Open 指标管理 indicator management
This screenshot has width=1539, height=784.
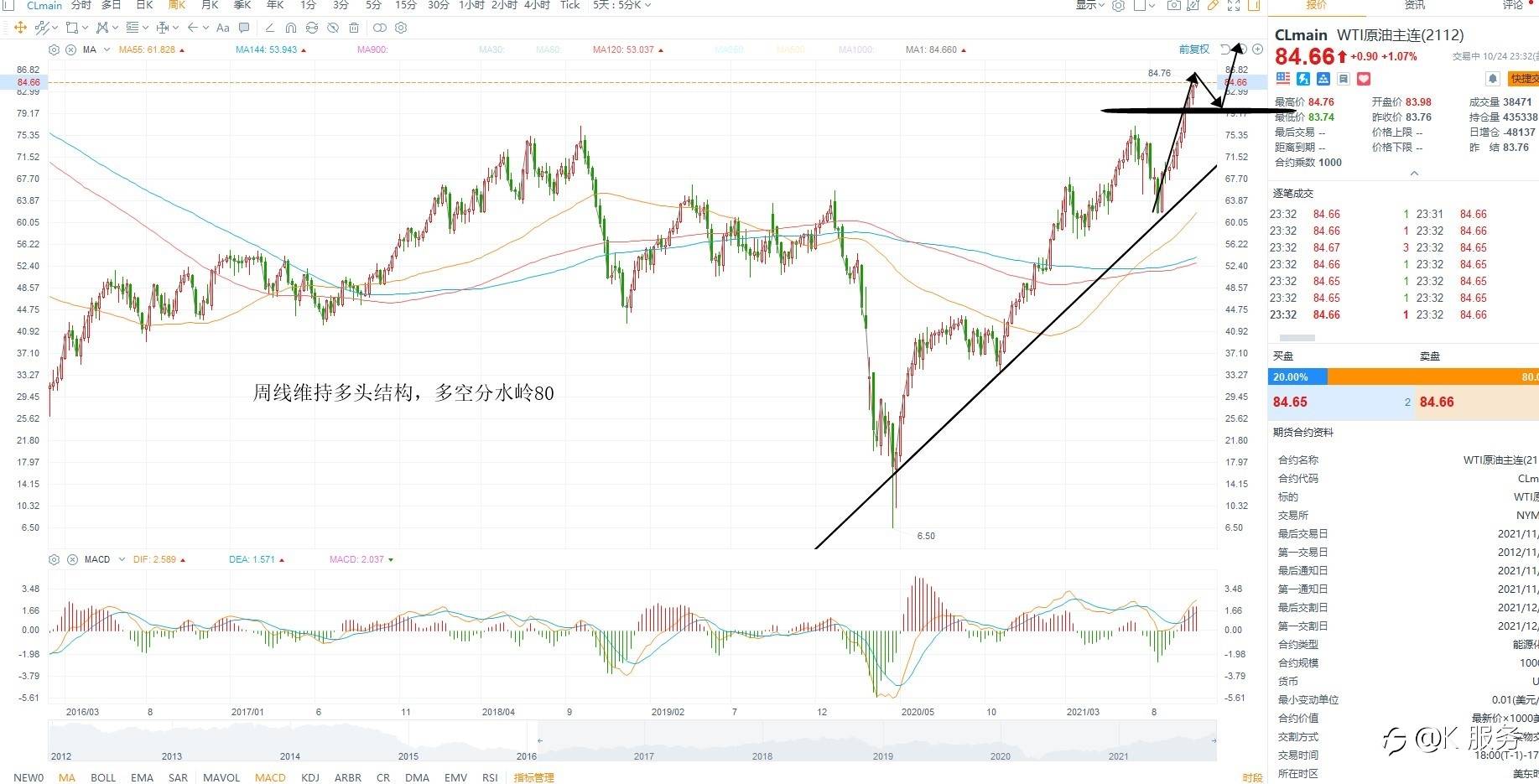click(533, 777)
